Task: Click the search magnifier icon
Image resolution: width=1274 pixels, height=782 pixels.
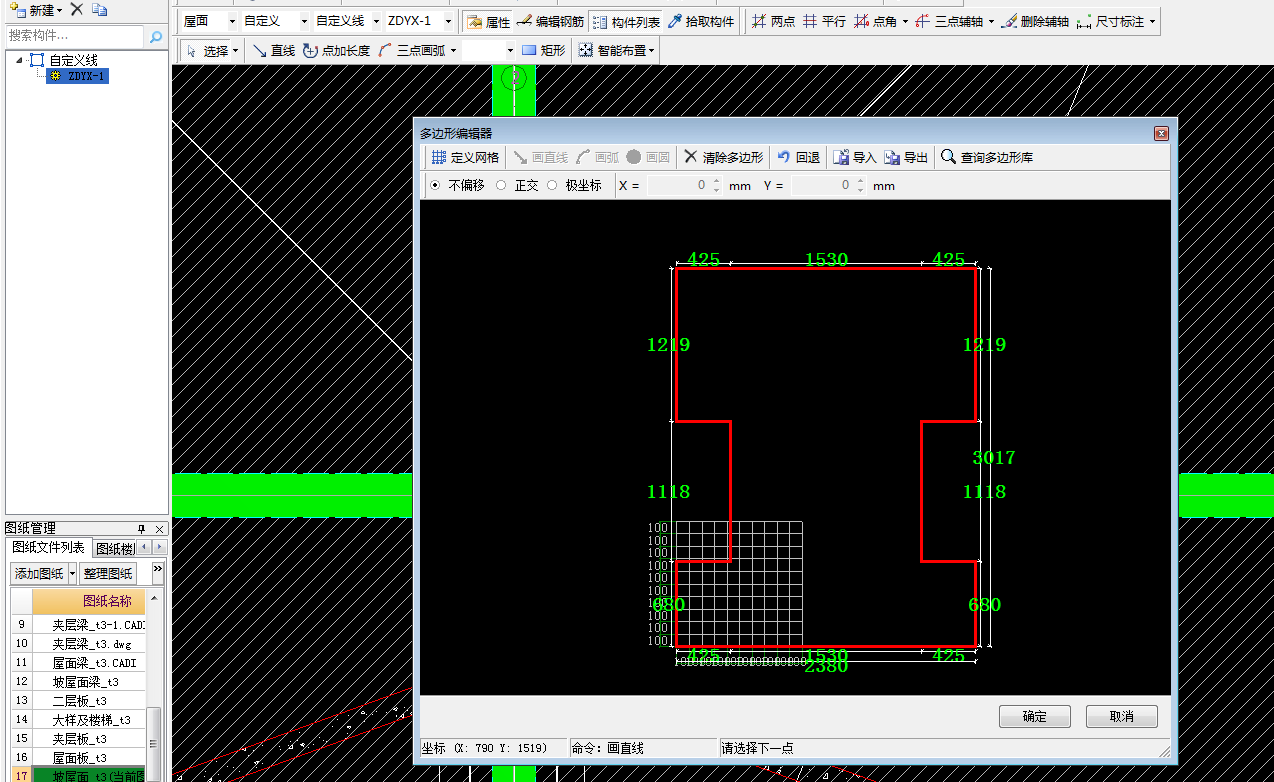Action: tap(156, 37)
